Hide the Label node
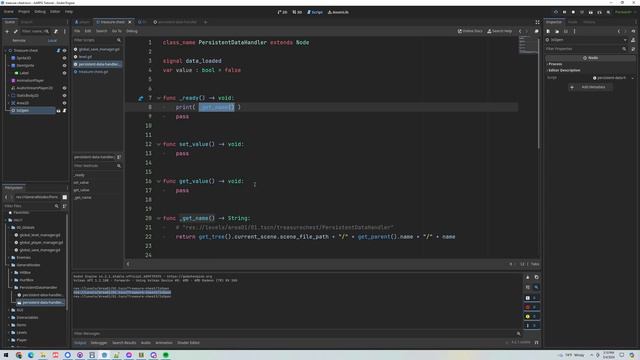 [x=64, y=73]
